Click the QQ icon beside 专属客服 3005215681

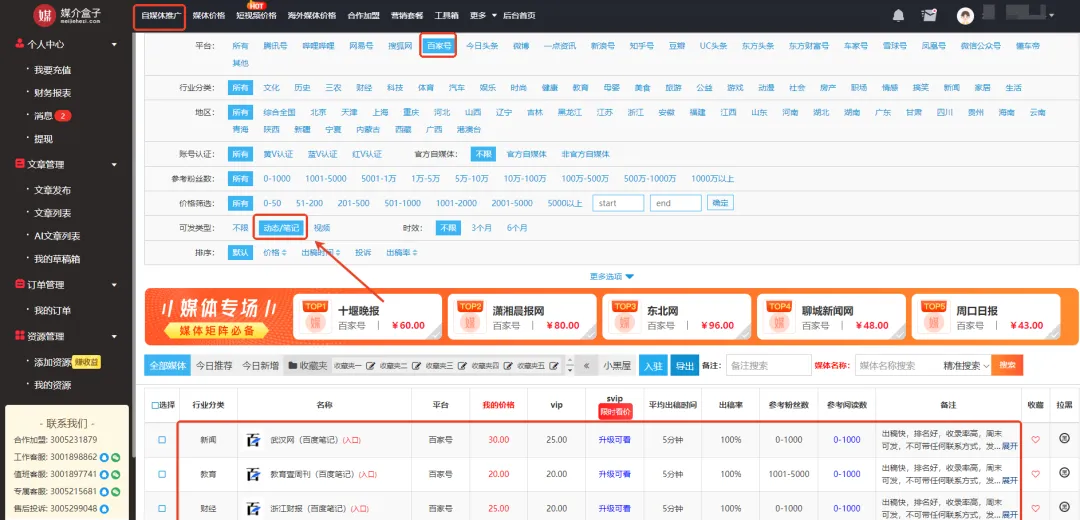click(x=104, y=492)
